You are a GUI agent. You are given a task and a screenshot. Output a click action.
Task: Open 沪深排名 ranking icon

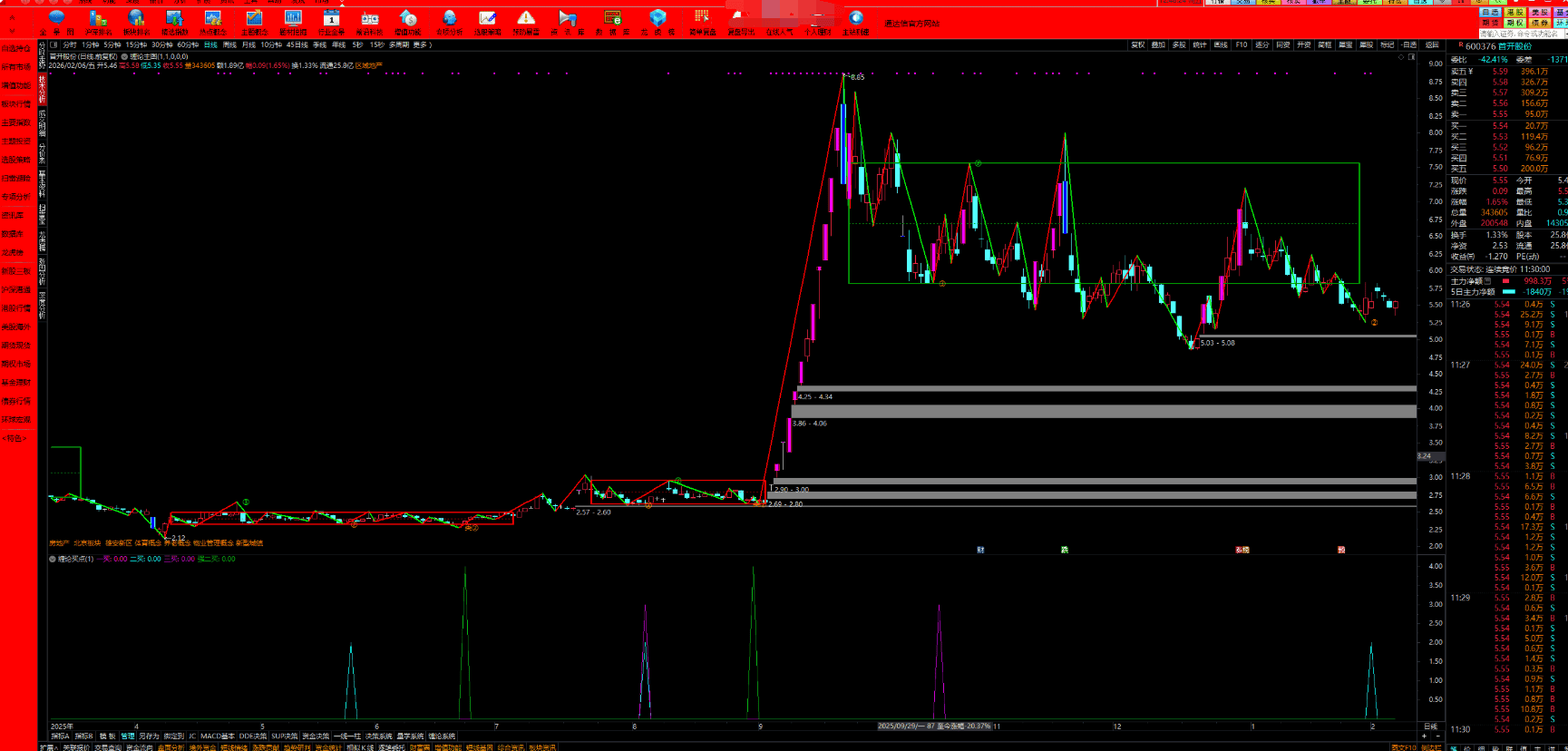tap(98, 23)
